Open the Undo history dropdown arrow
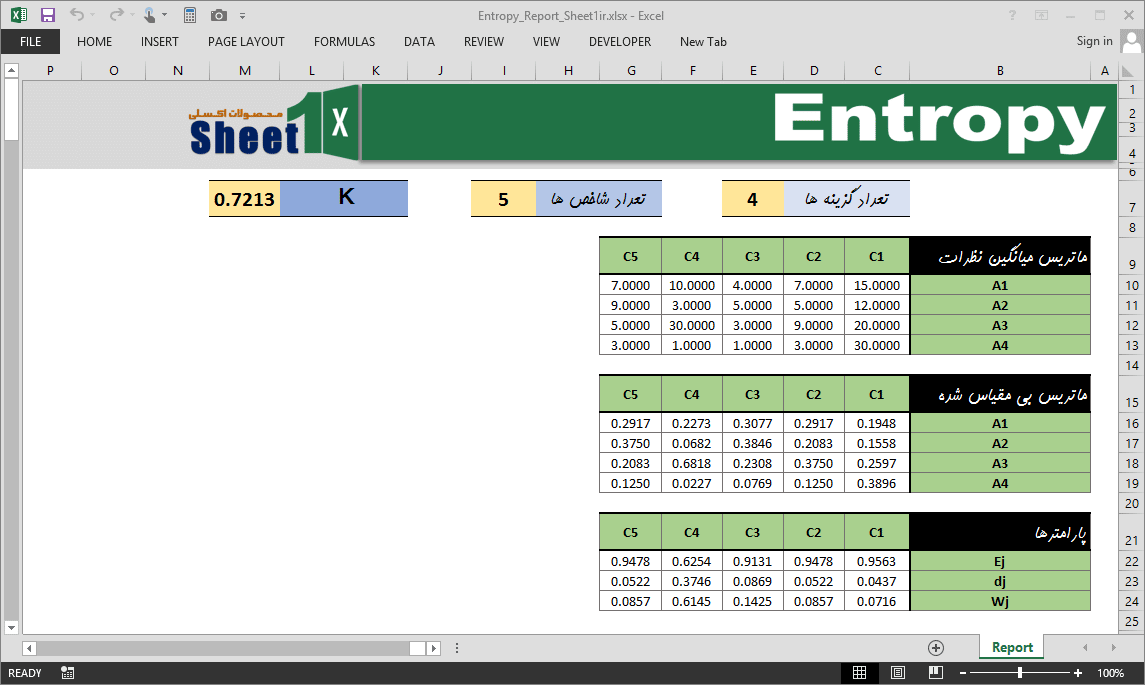 point(92,16)
